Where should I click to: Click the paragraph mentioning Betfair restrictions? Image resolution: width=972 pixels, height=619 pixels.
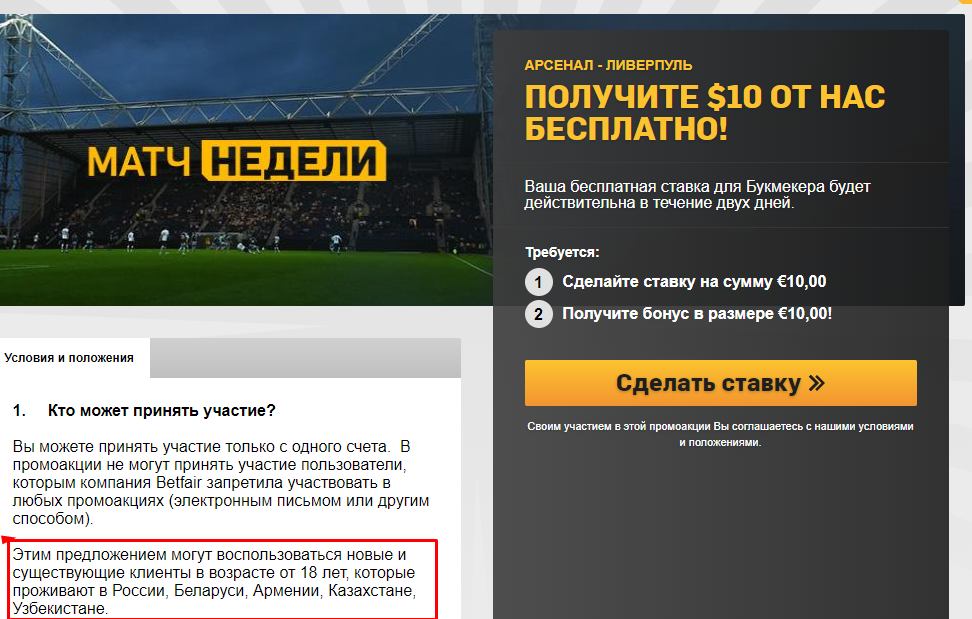[221, 483]
